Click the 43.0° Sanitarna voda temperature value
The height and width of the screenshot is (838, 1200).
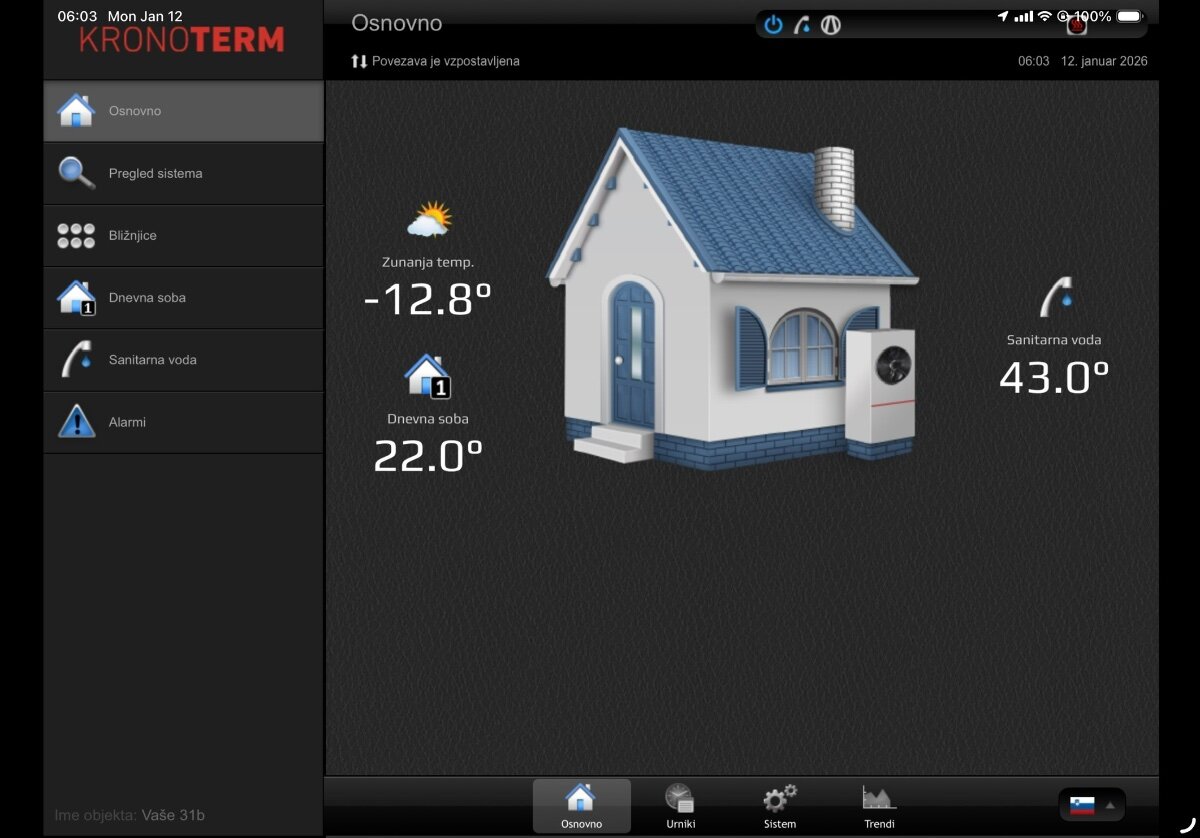coord(1054,376)
